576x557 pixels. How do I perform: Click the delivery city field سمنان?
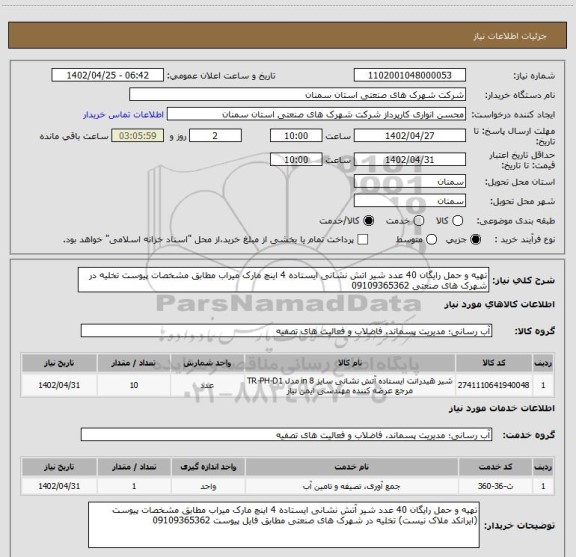410,201
